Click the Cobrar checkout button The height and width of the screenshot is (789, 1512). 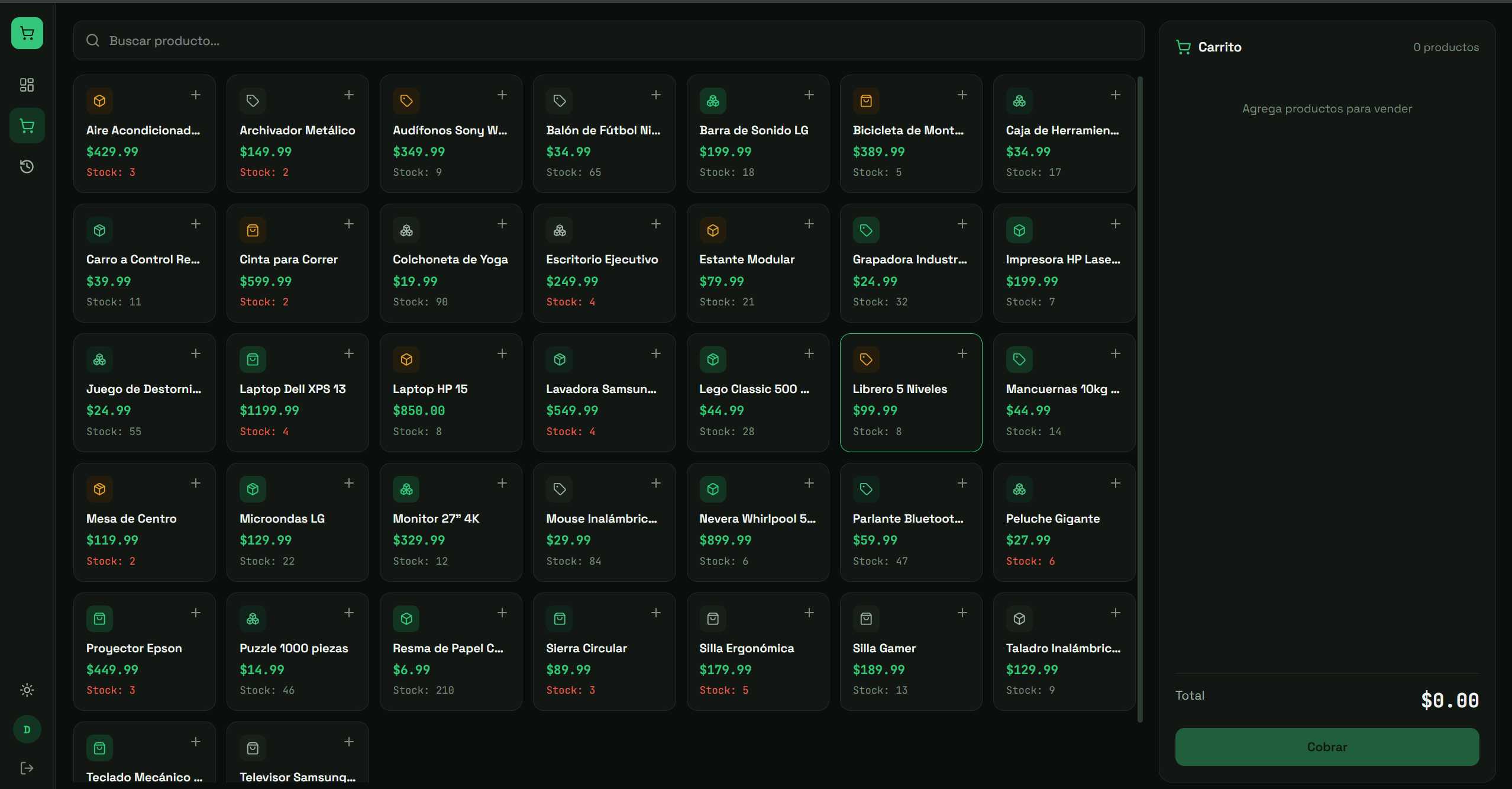pyautogui.click(x=1327, y=747)
